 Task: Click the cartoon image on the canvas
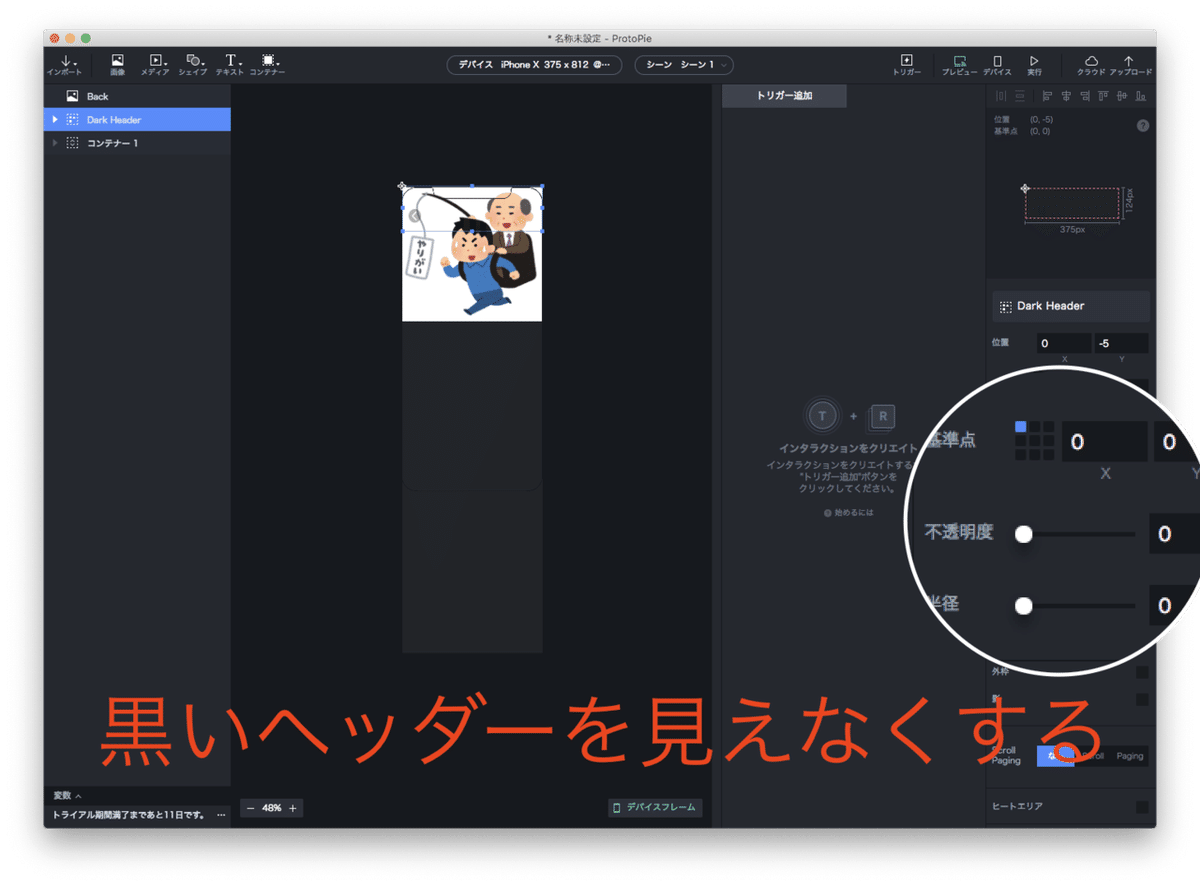(472, 254)
